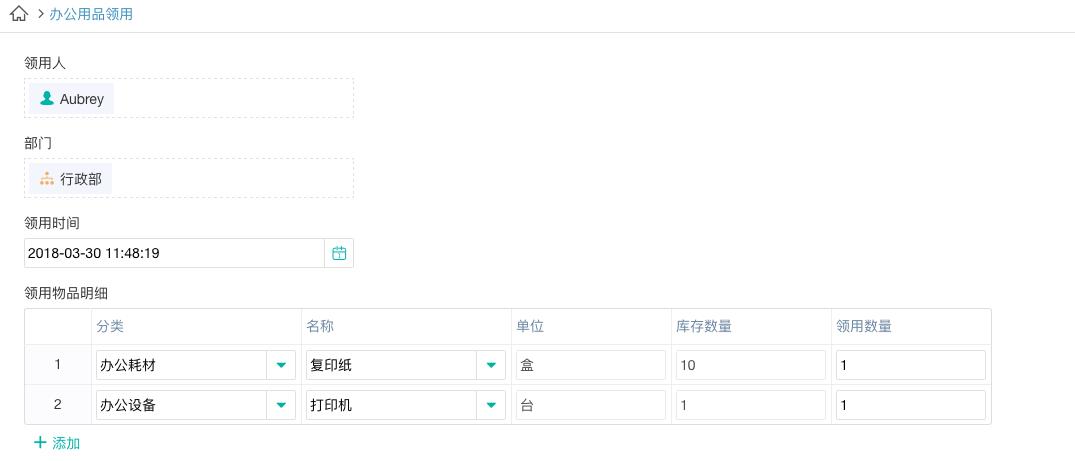Open the calendar date picker icon
Viewport: 1075px width, 461px height.
[339, 253]
